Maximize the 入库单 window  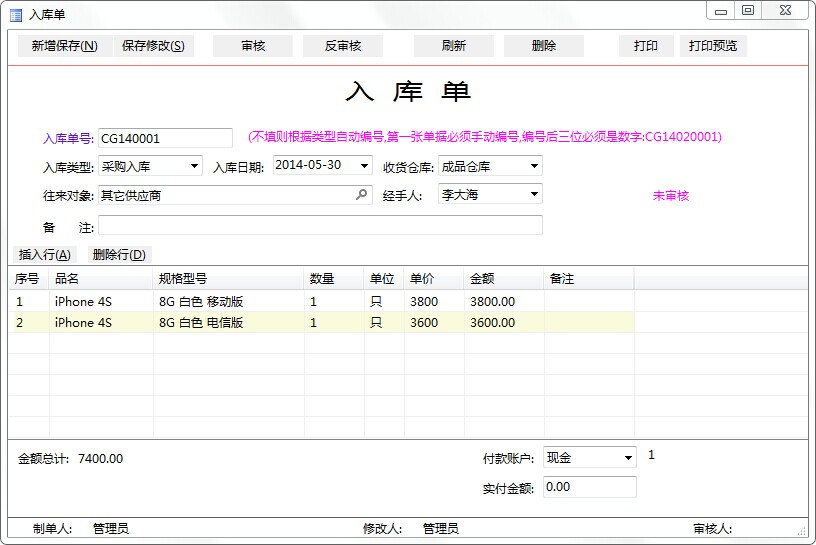tap(748, 11)
